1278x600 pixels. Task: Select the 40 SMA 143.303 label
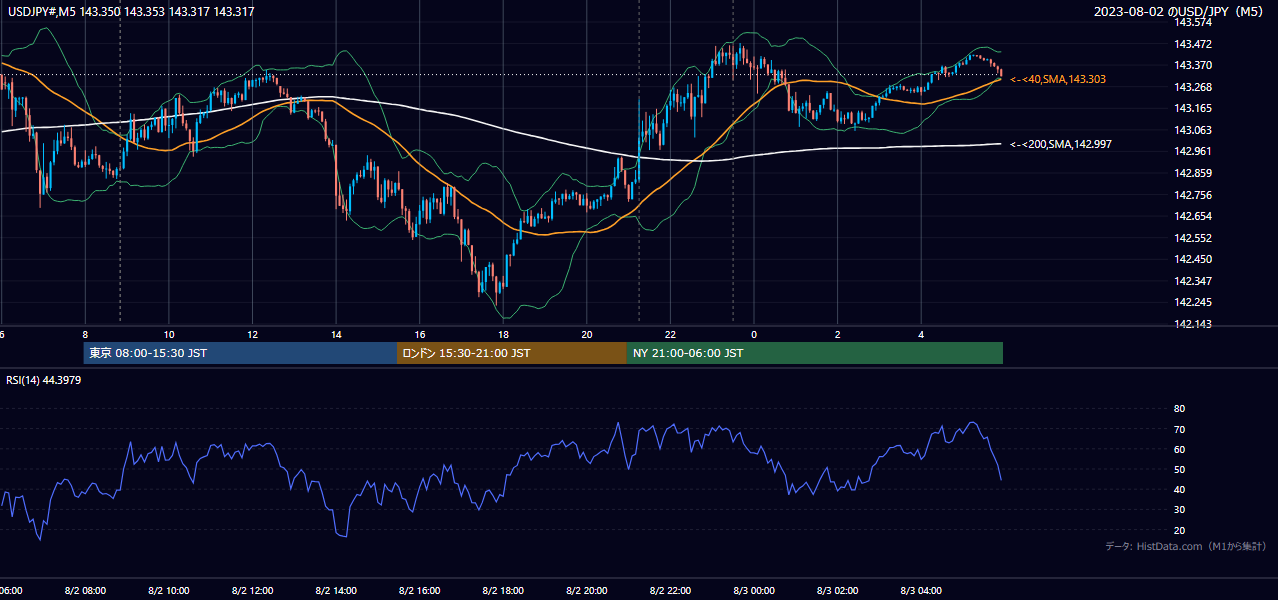point(1058,79)
